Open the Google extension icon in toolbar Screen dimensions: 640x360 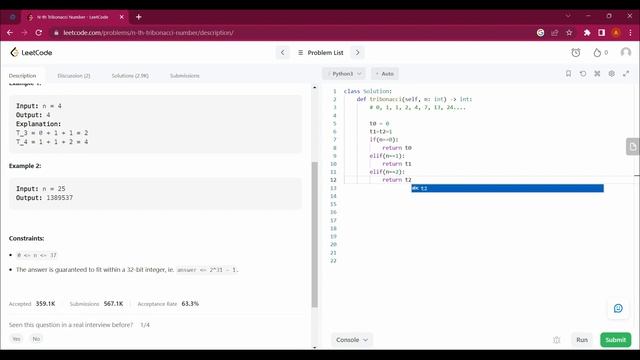tap(540, 33)
